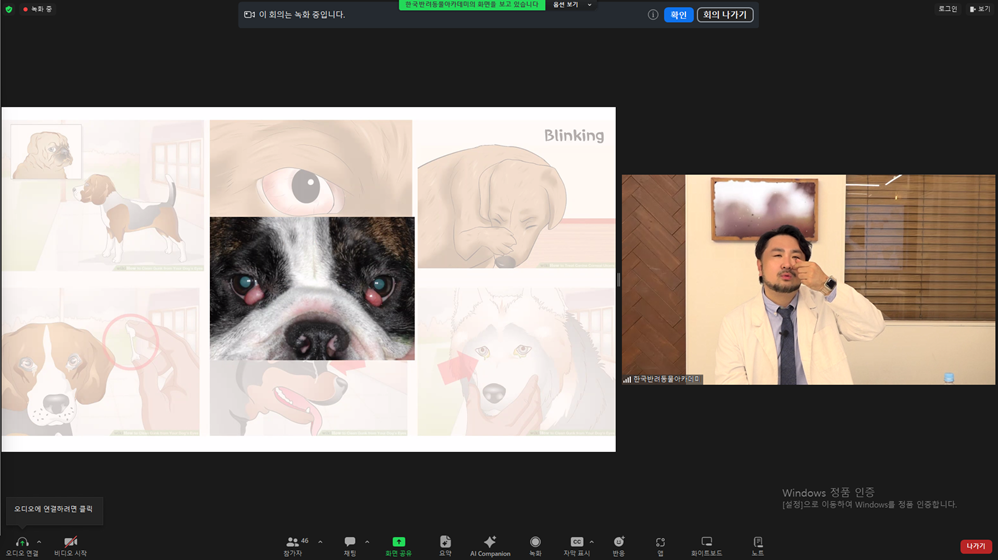Open the meeting summary icon
Image resolution: width=998 pixels, height=560 pixels.
pyautogui.click(x=445, y=546)
